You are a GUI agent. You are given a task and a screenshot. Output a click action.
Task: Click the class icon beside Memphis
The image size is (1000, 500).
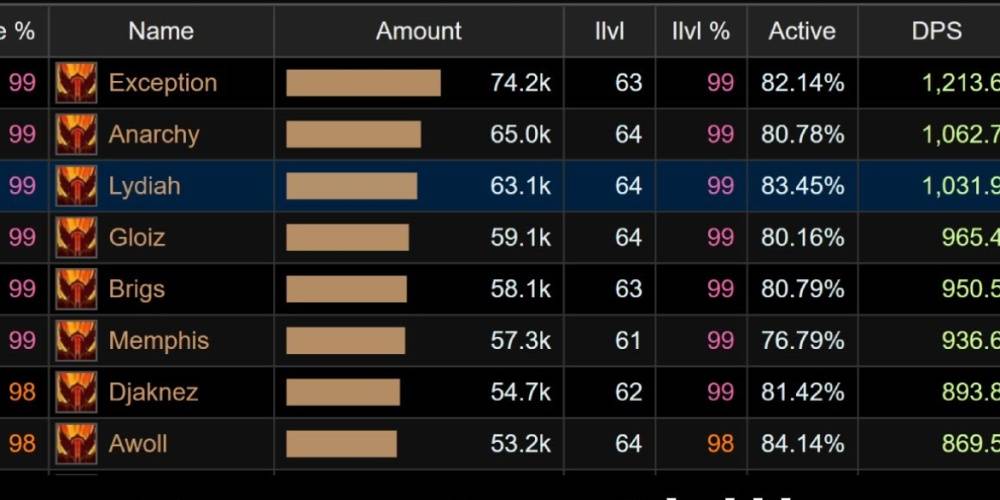point(76,341)
